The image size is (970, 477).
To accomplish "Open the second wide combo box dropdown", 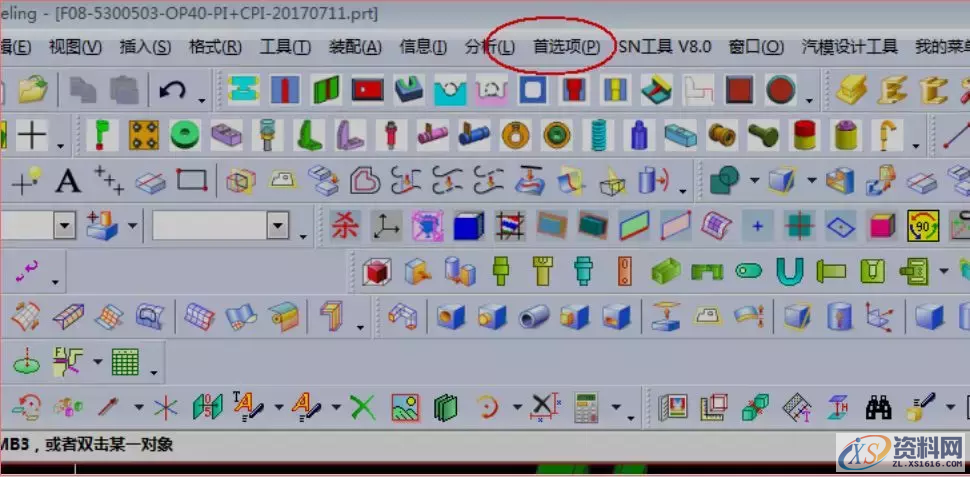I will pyautogui.click(x=278, y=226).
